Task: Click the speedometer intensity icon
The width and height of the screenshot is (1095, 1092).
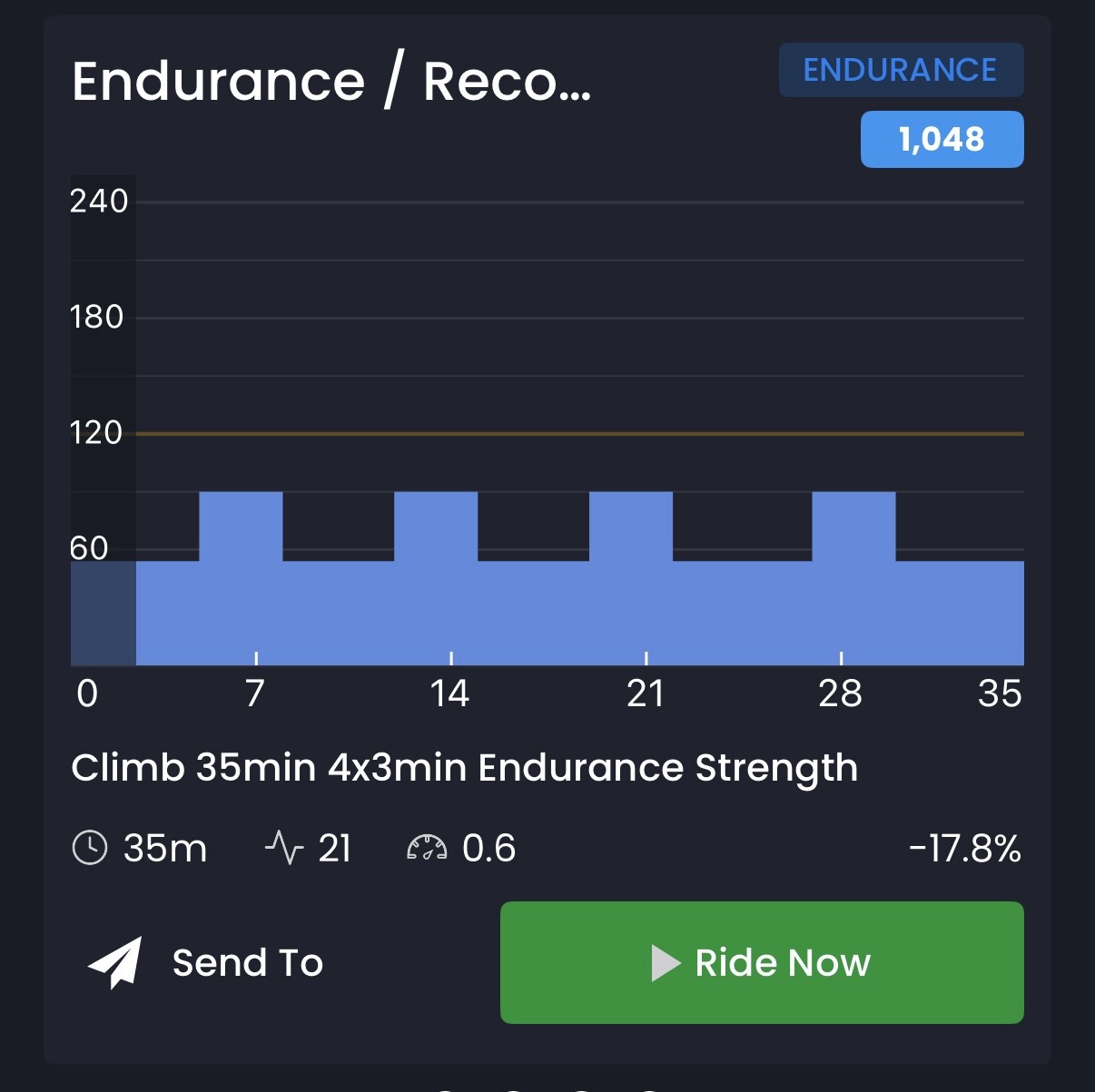Action: click(x=427, y=849)
